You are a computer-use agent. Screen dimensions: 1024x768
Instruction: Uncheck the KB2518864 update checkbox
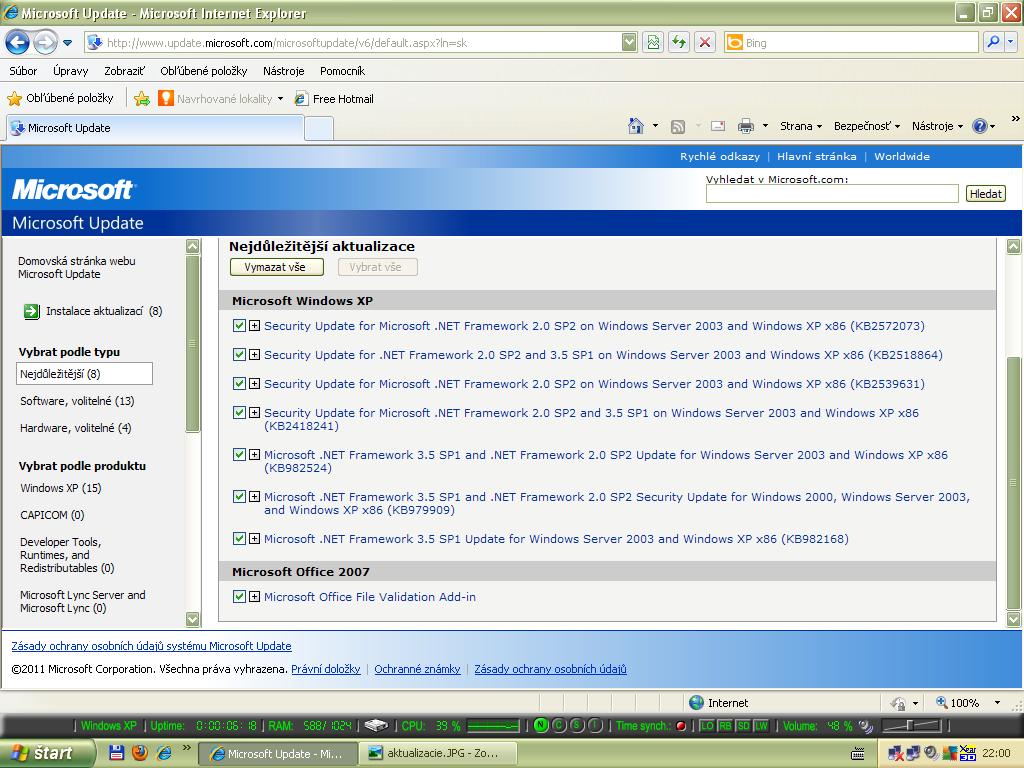coord(239,355)
